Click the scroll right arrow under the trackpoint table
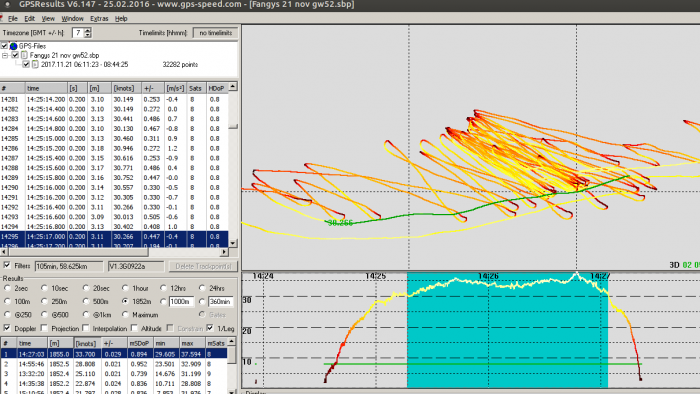 224,252
